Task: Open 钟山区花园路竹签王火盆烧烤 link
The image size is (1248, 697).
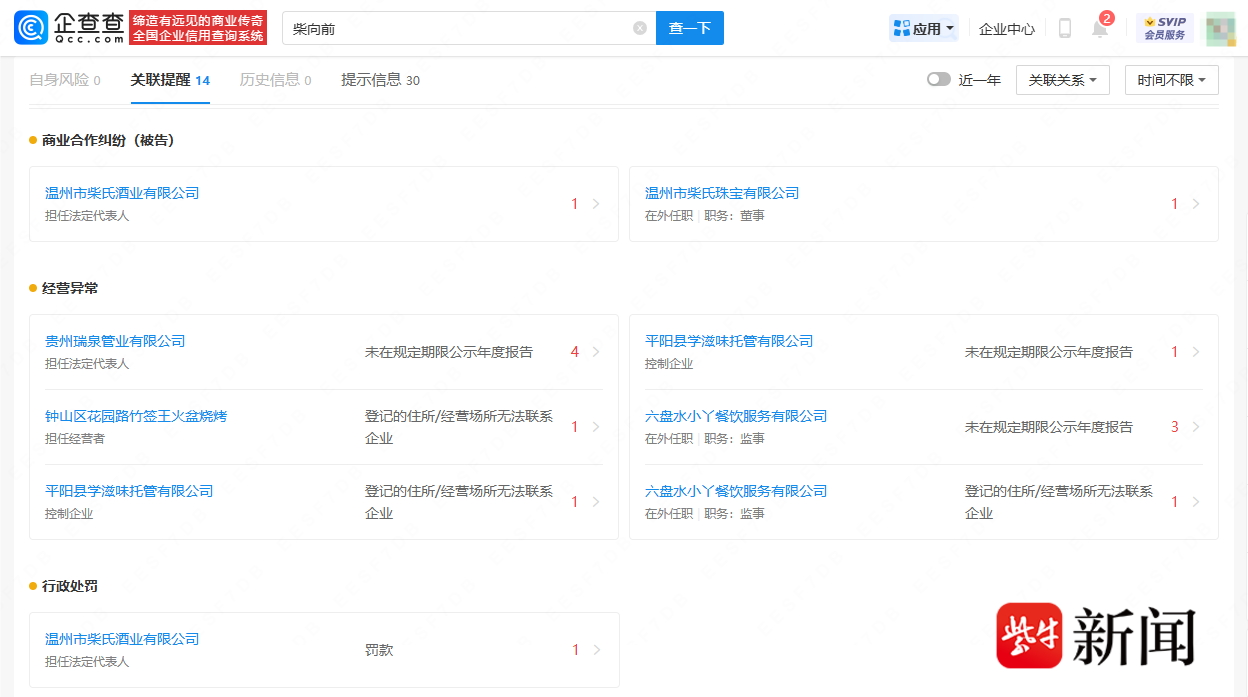Action: pos(136,416)
